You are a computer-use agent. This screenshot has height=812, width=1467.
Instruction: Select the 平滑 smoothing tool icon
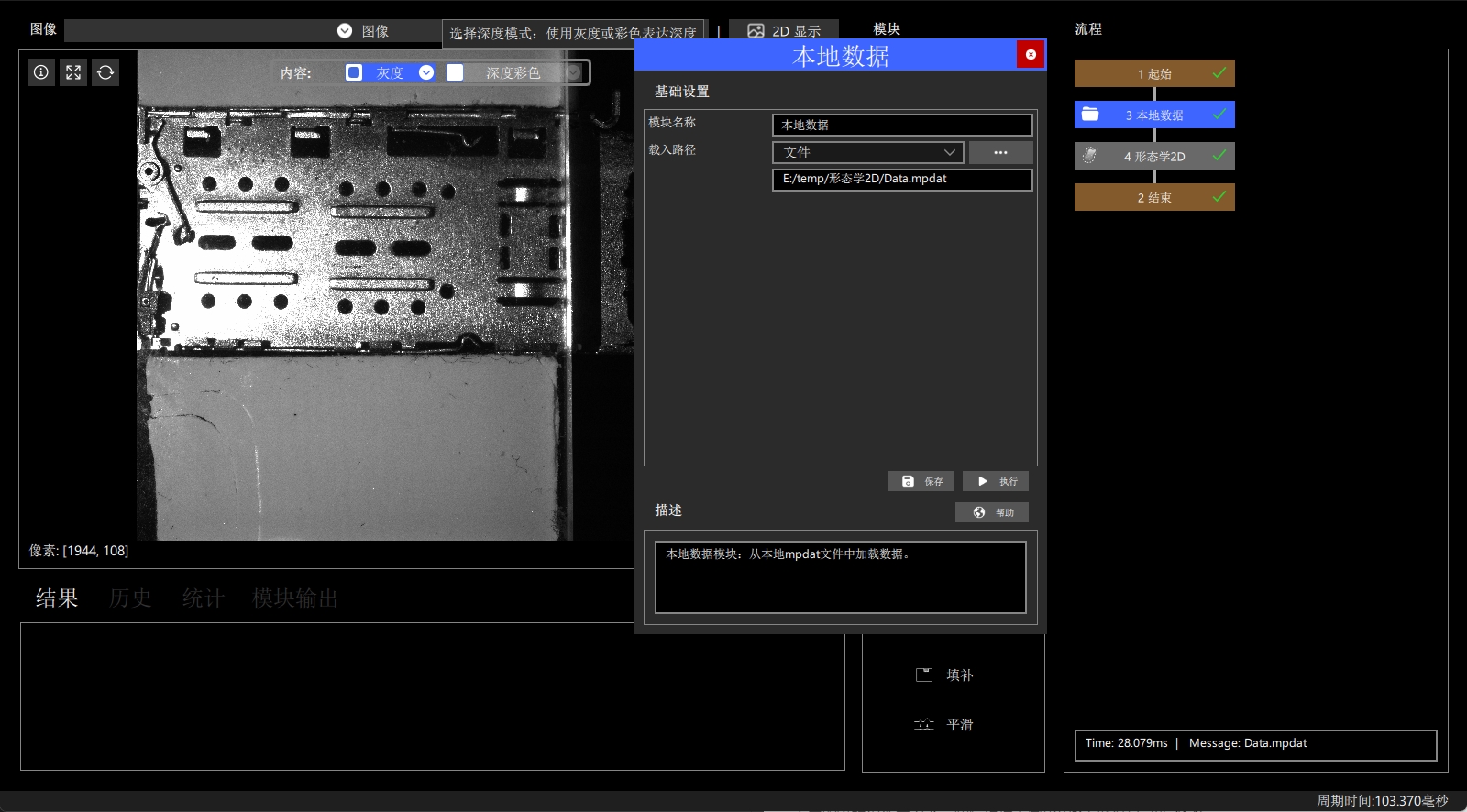point(924,724)
